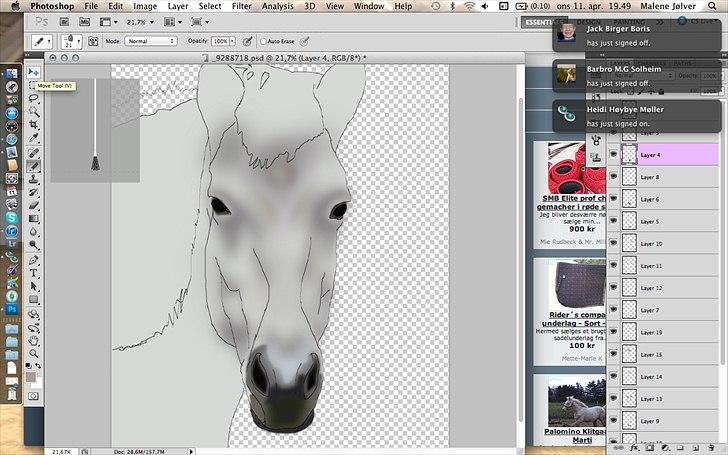The image size is (728, 455).
Task: Toggle visibility of Layer 10
Action: coord(613,244)
